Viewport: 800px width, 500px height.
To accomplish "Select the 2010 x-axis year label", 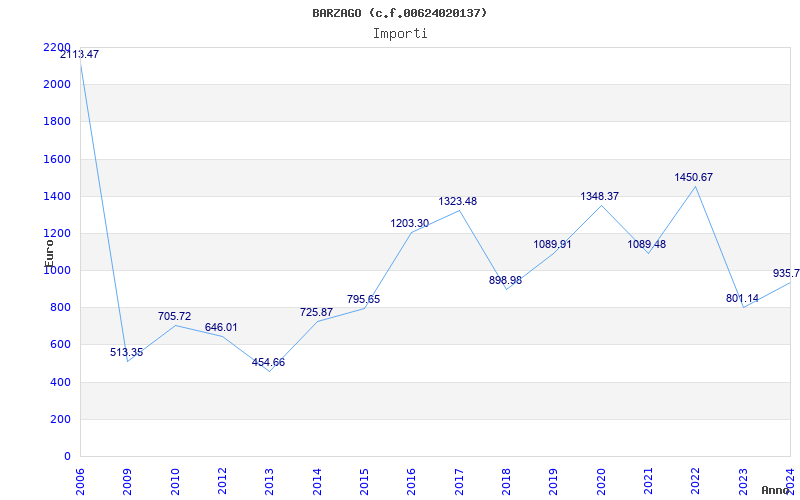I will pos(174,482).
